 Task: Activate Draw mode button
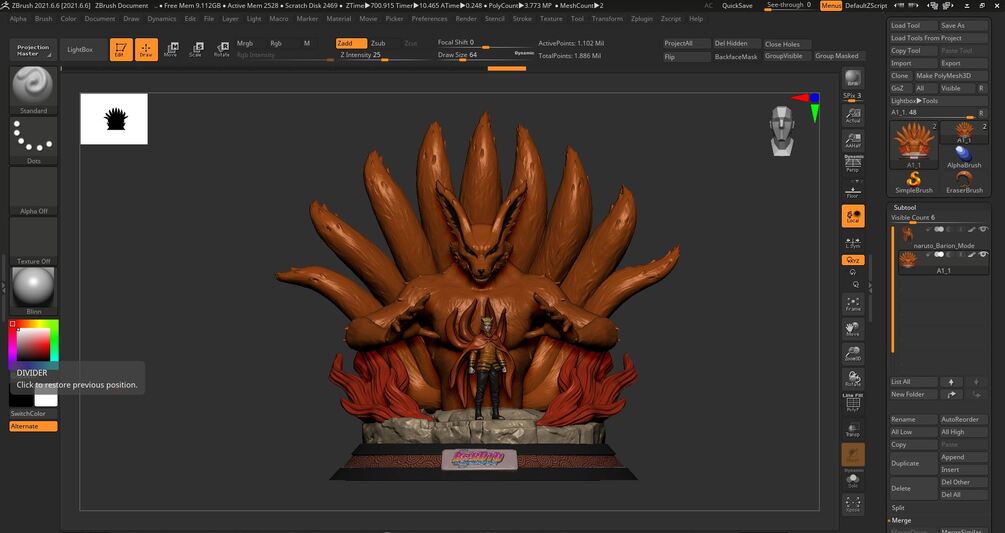(146, 49)
